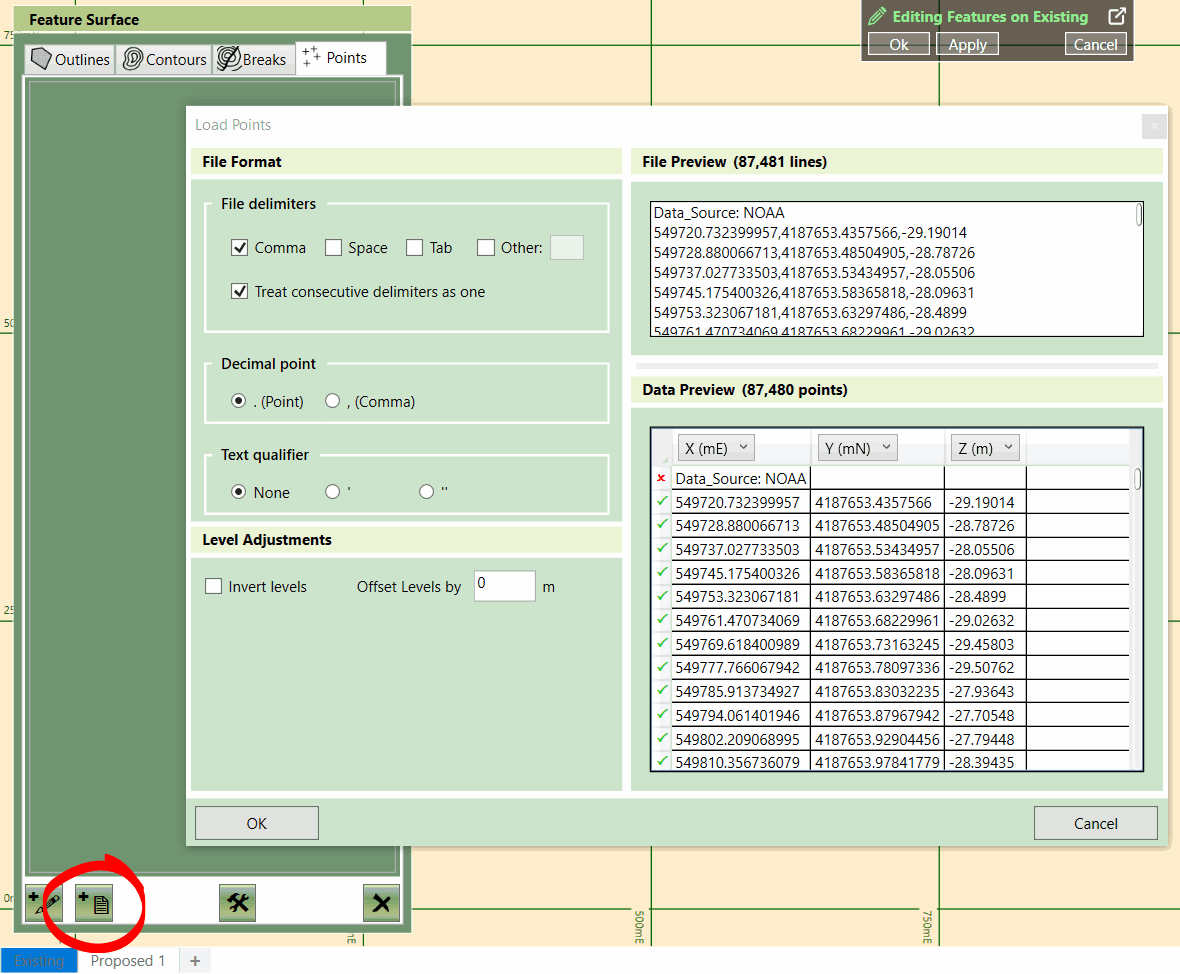Open the X (mE) column dropdown
This screenshot has width=1180, height=974.
pos(715,448)
